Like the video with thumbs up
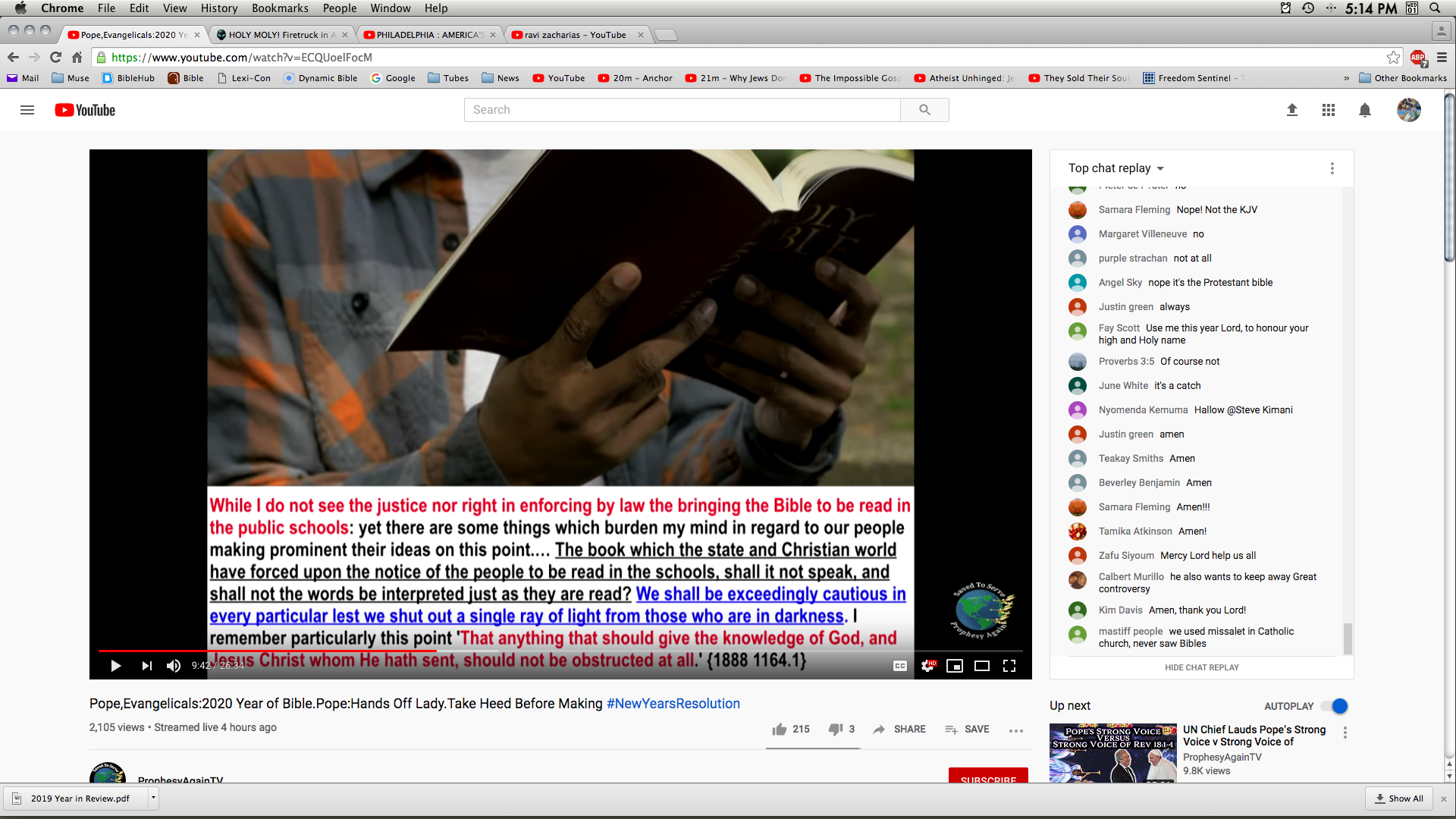The height and width of the screenshot is (819, 1456). pos(780,729)
